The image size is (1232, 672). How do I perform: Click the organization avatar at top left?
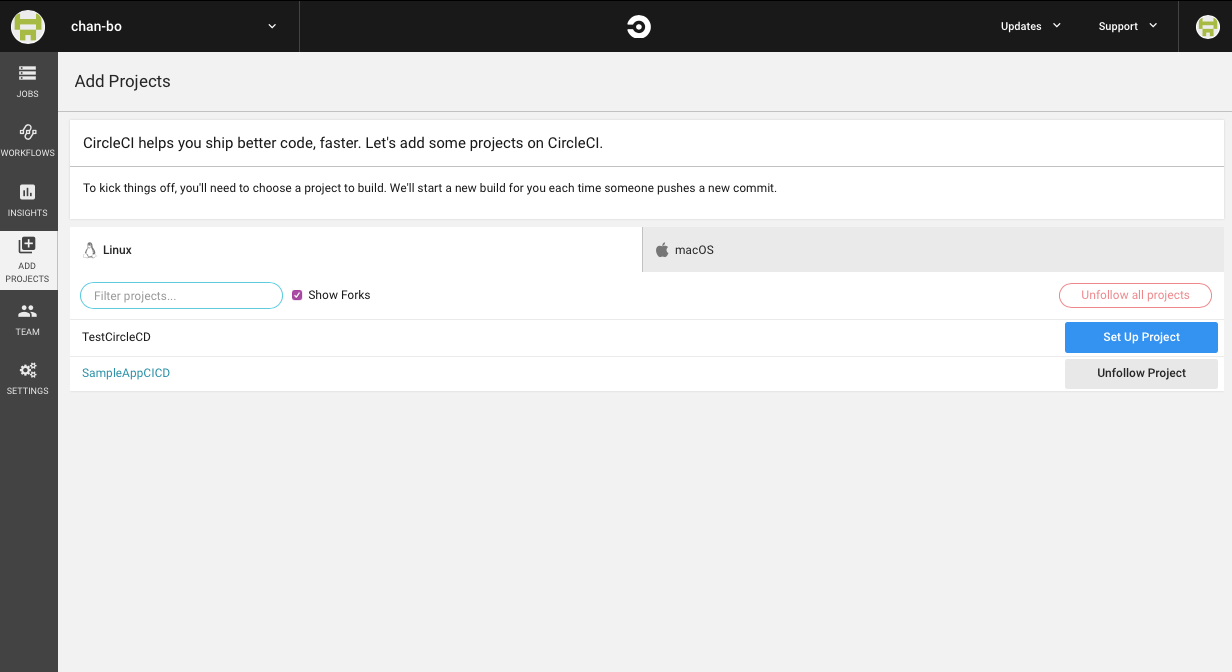pyautogui.click(x=28, y=27)
